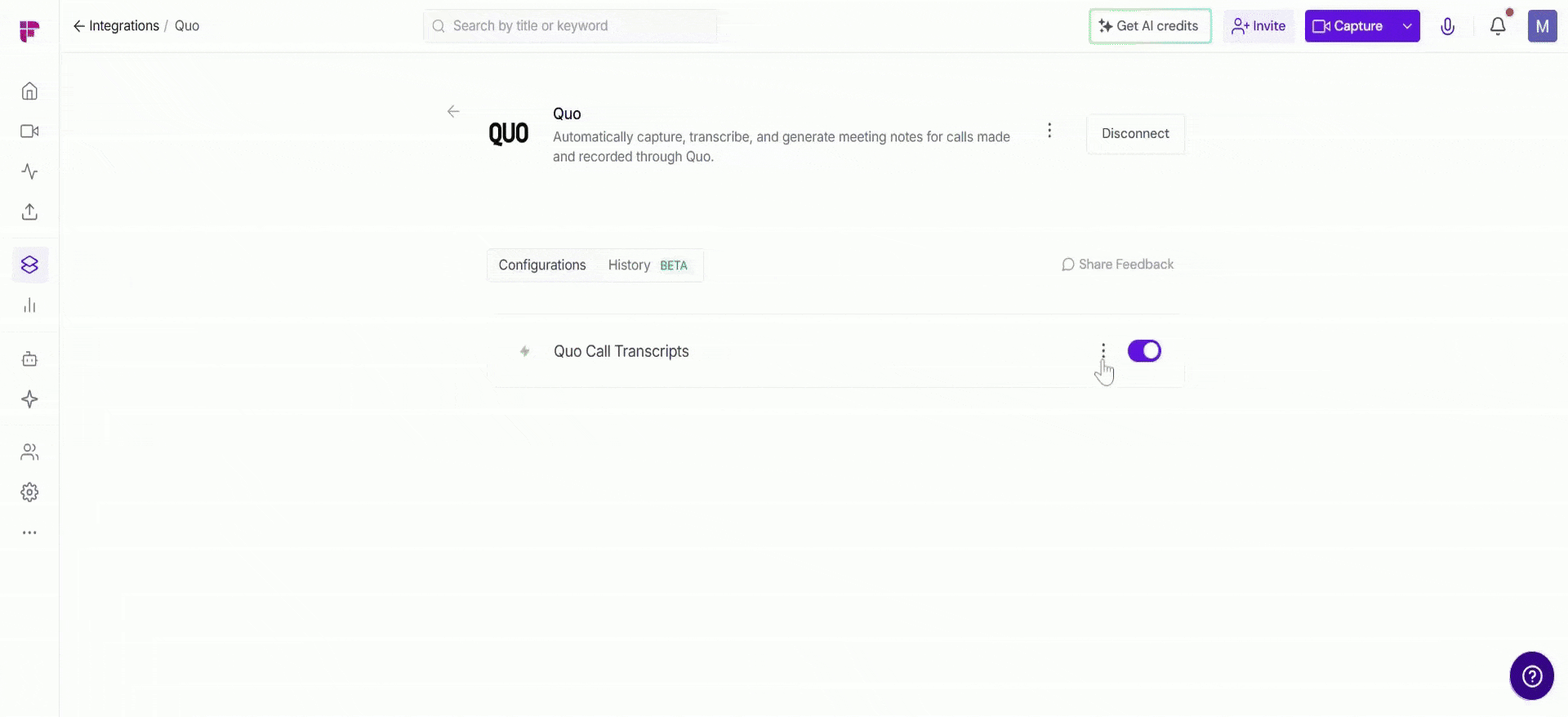This screenshot has height=717, width=1568.
Task: Click the Disconnect button
Action: pos(1135,133)
